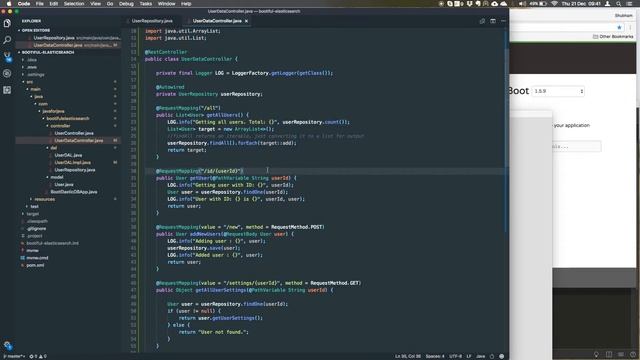This screenshot has width=640, height=360.
Task: Open the Apple menu
Action: pos(8,3)
